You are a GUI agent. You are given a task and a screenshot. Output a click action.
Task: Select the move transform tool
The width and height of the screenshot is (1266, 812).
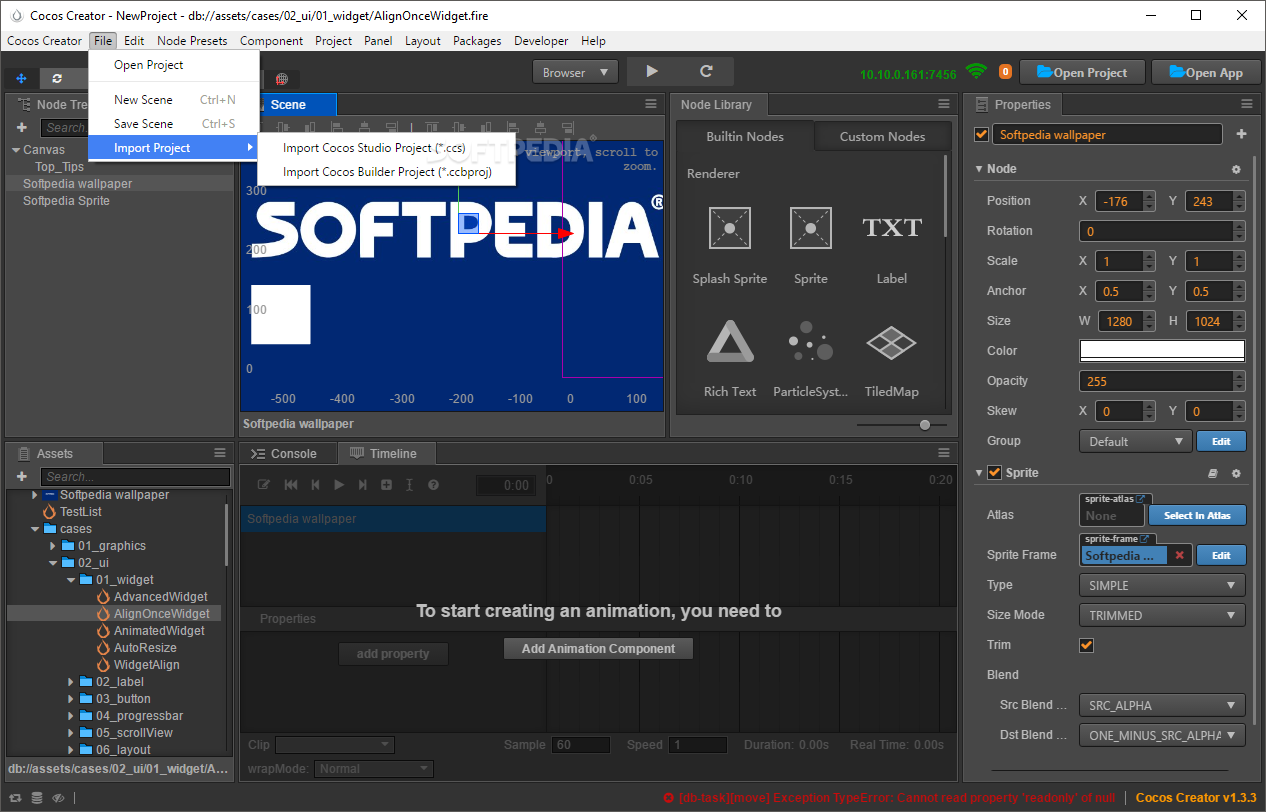22,77
